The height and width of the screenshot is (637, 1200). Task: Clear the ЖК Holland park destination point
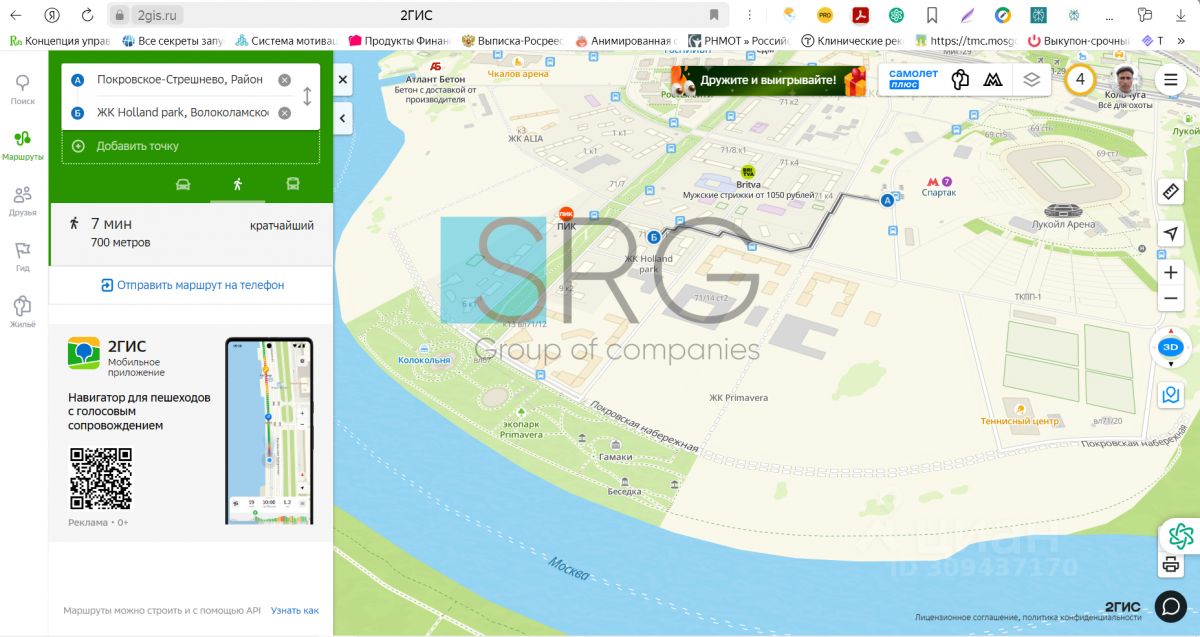(285, 113)
